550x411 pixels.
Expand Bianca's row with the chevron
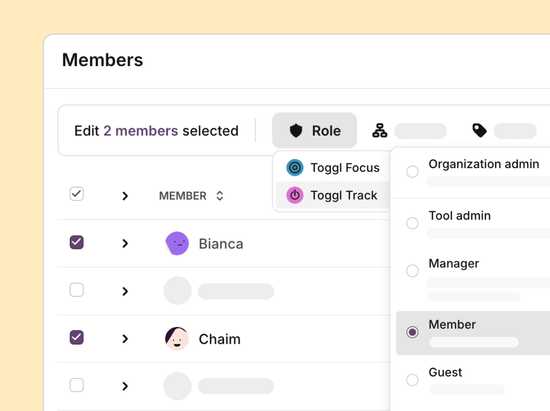(x=125, y=243)
